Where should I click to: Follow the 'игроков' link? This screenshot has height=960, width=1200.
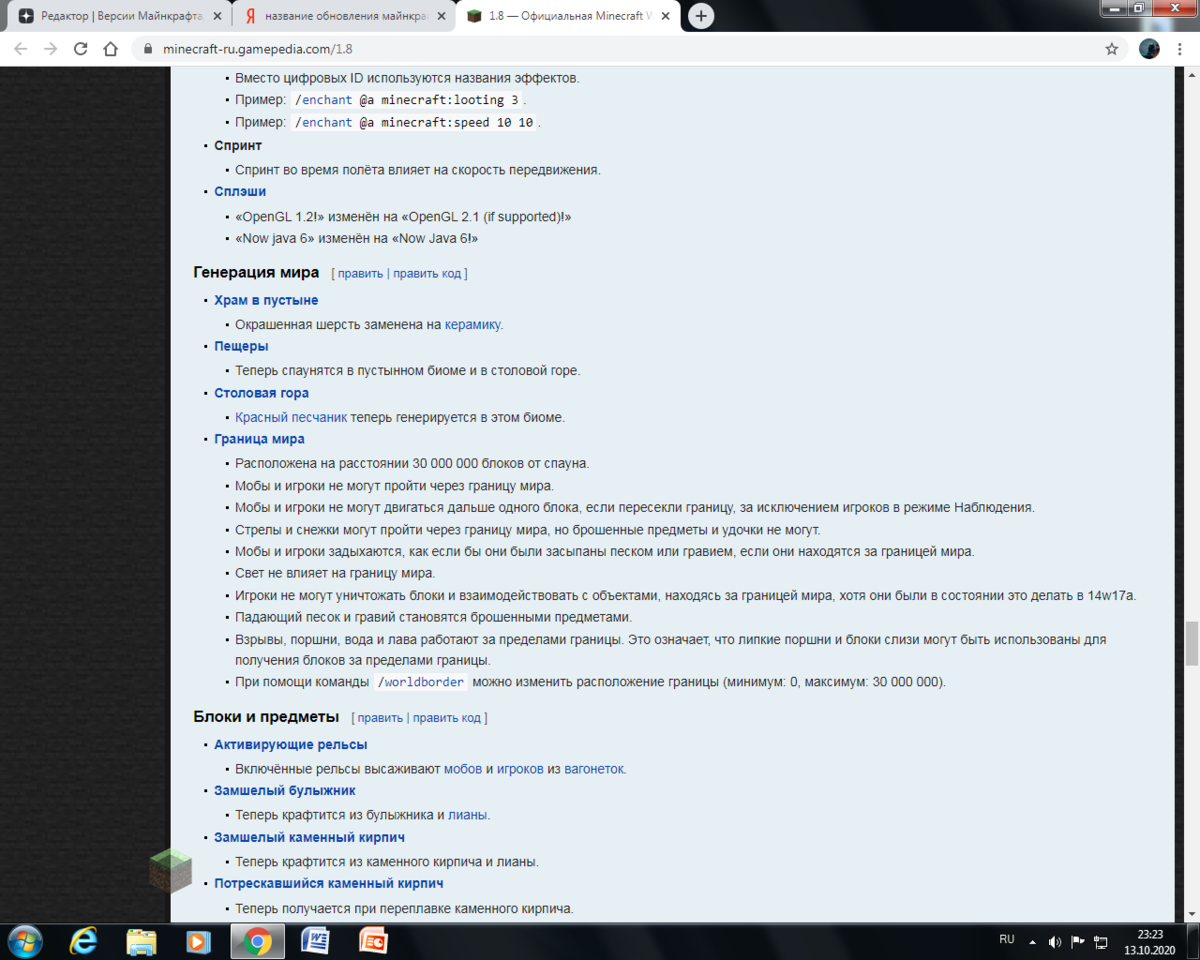click(x=520, y=769)
